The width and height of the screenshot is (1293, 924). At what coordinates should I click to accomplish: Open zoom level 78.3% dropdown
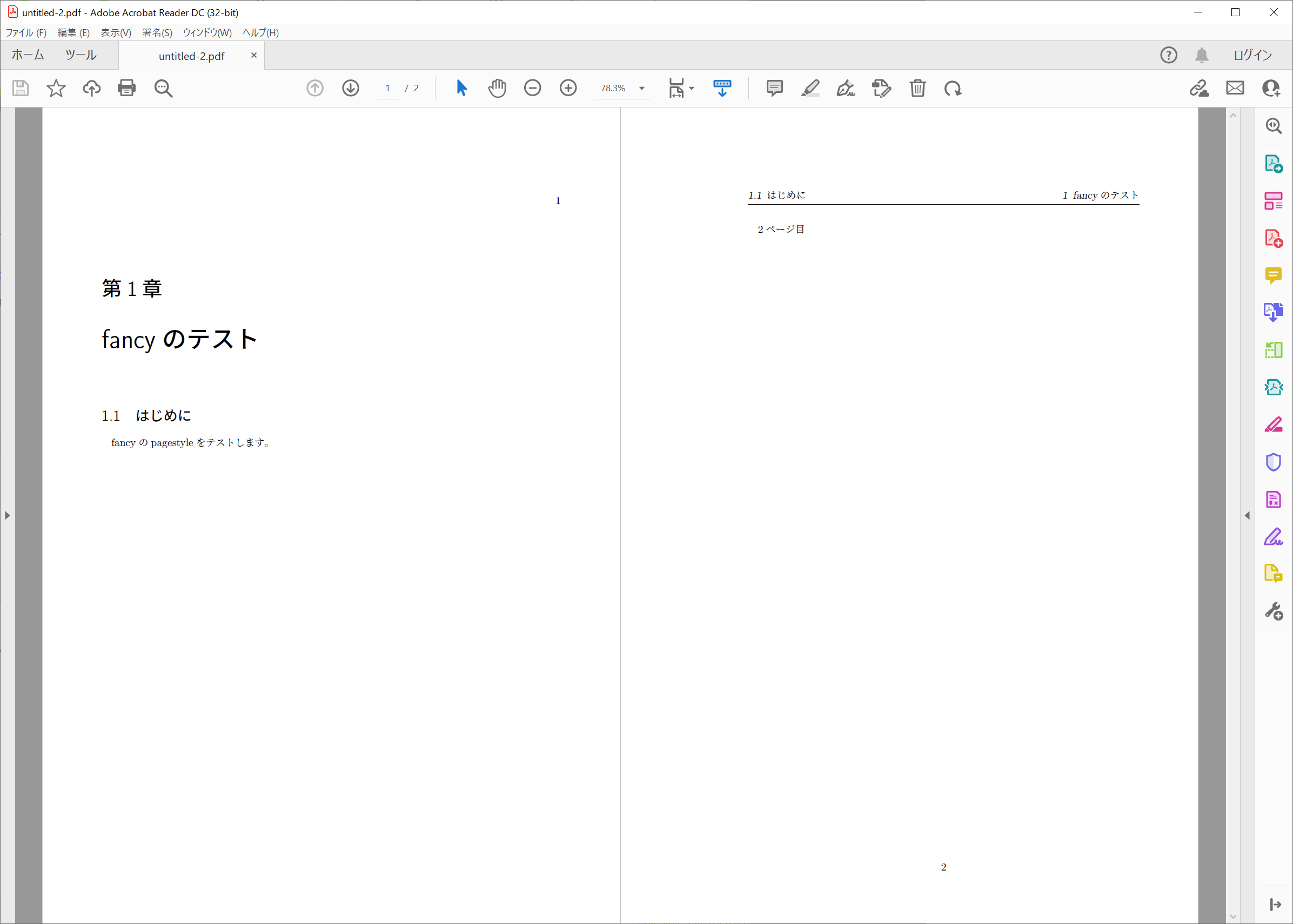click(642, 88)
